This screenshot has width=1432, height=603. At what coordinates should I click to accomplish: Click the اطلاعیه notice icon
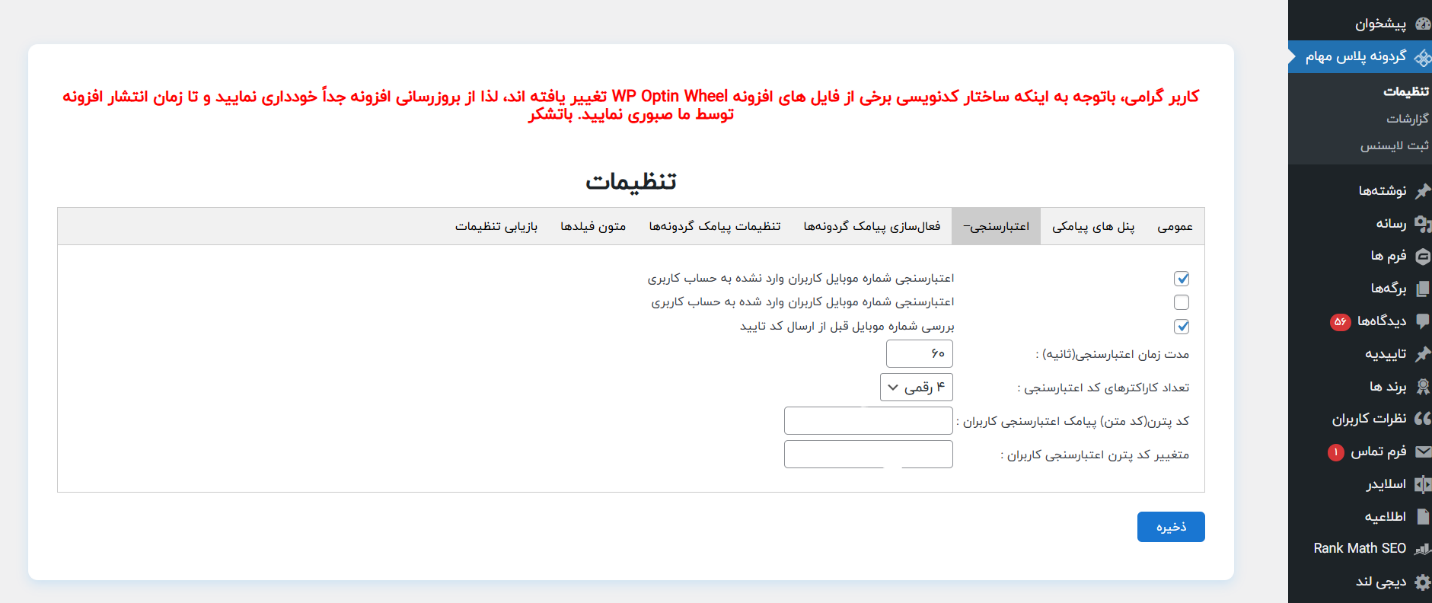click(1422, 517)
